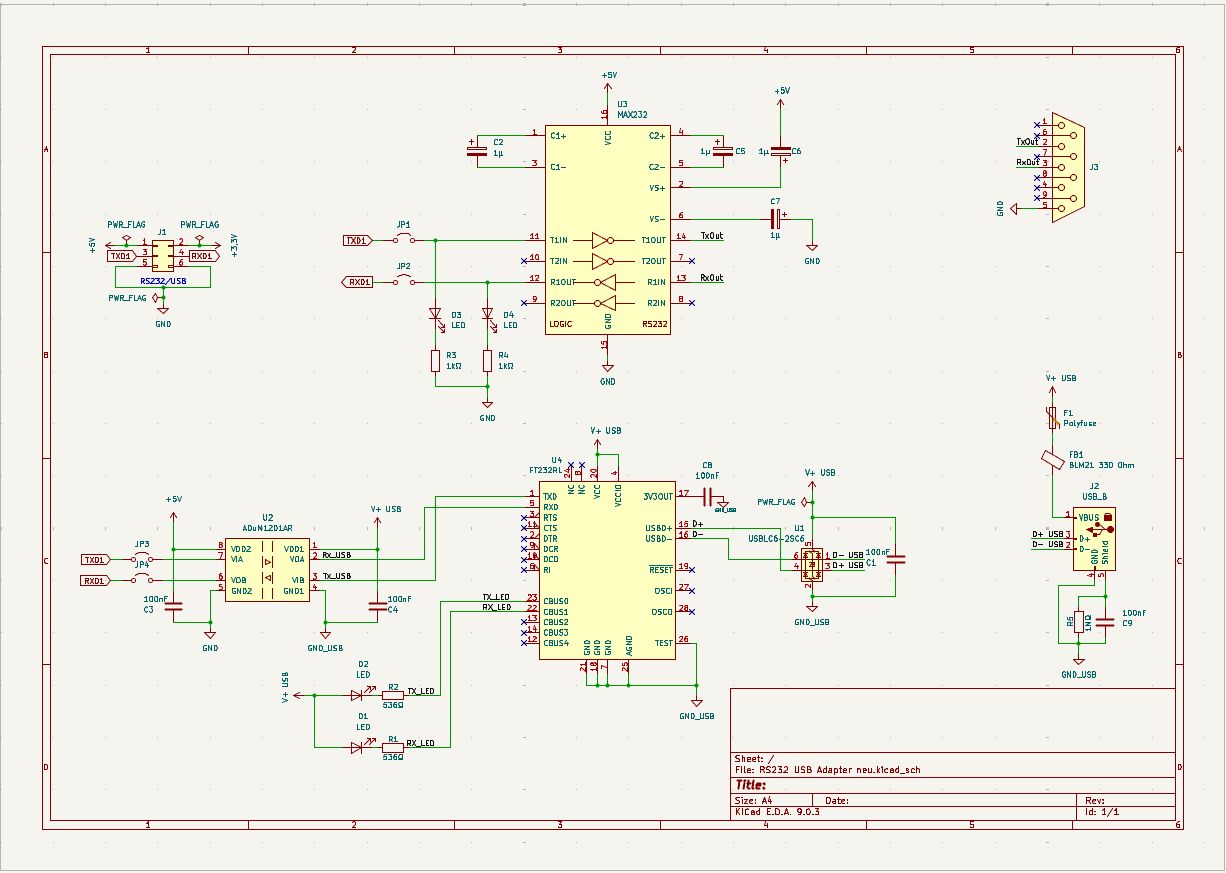
Task: Select resistor R6 1MΩ below USB connector
Action: tap(1078, 622)
